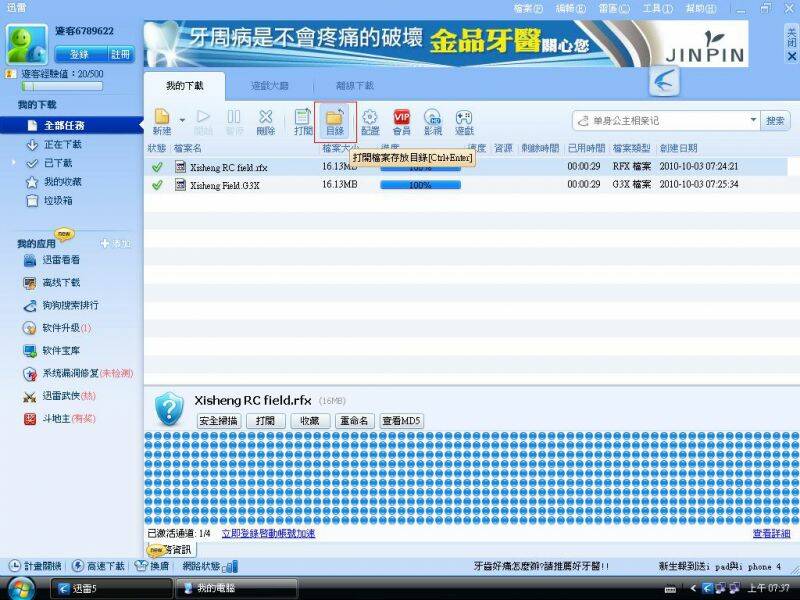Sort by 檔案名 column header
The height and width of the screenshot is (600, 800).
pyautogui.click(x=188, y=148)
